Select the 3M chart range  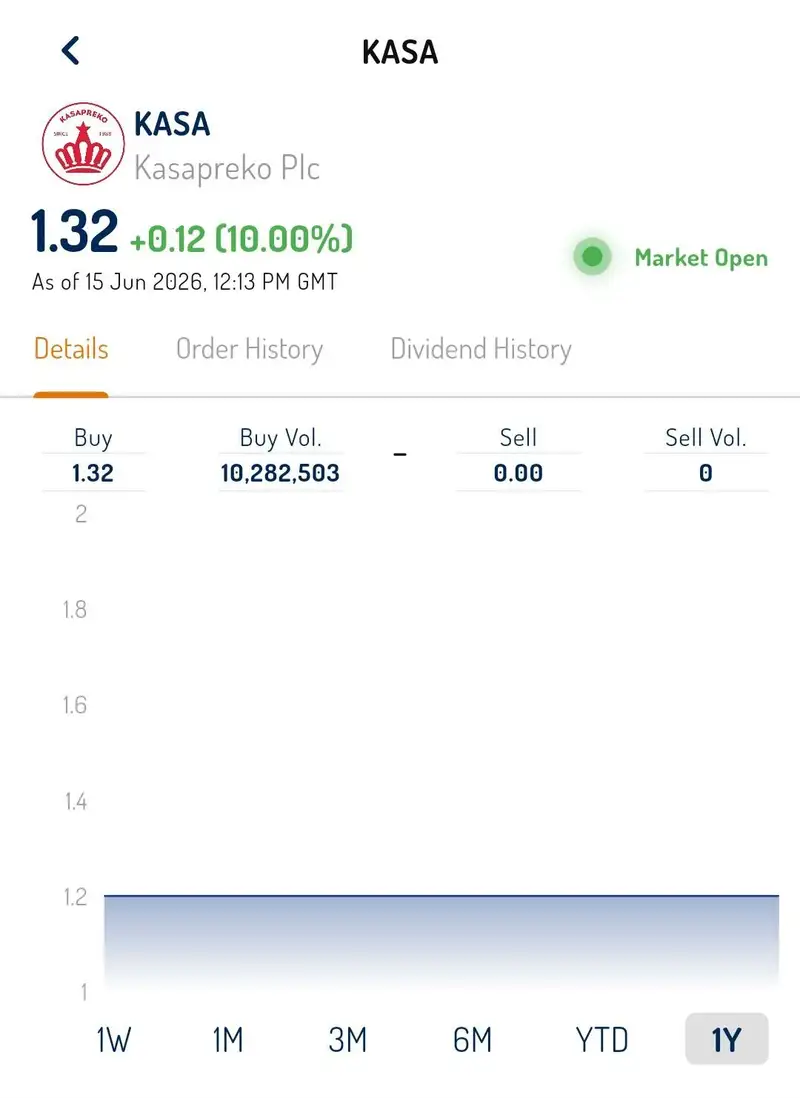point(348,1039)
